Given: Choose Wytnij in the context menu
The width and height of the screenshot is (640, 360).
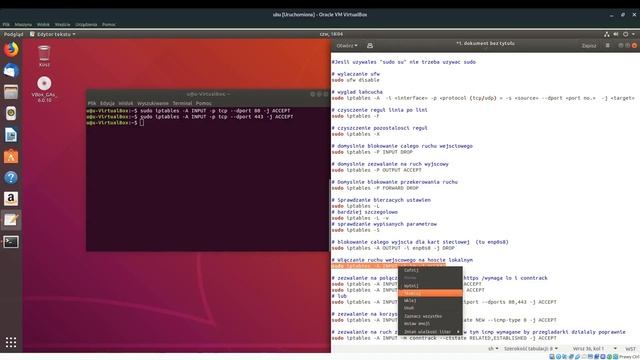Looking at the screenshot, I should tap(431, 286).
